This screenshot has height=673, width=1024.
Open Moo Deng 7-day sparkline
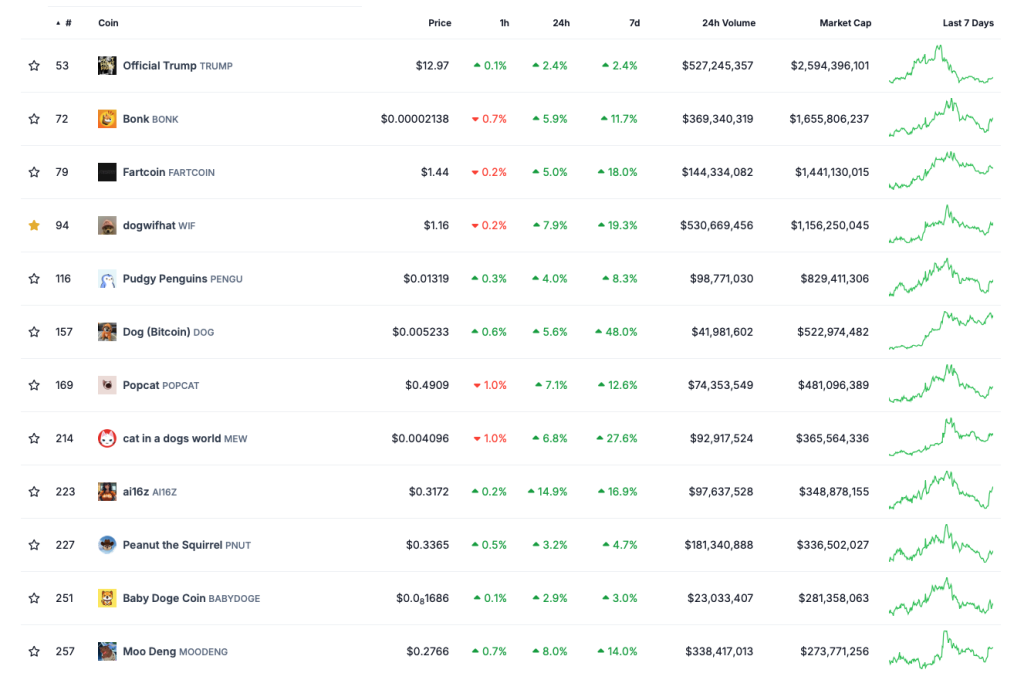941,650
